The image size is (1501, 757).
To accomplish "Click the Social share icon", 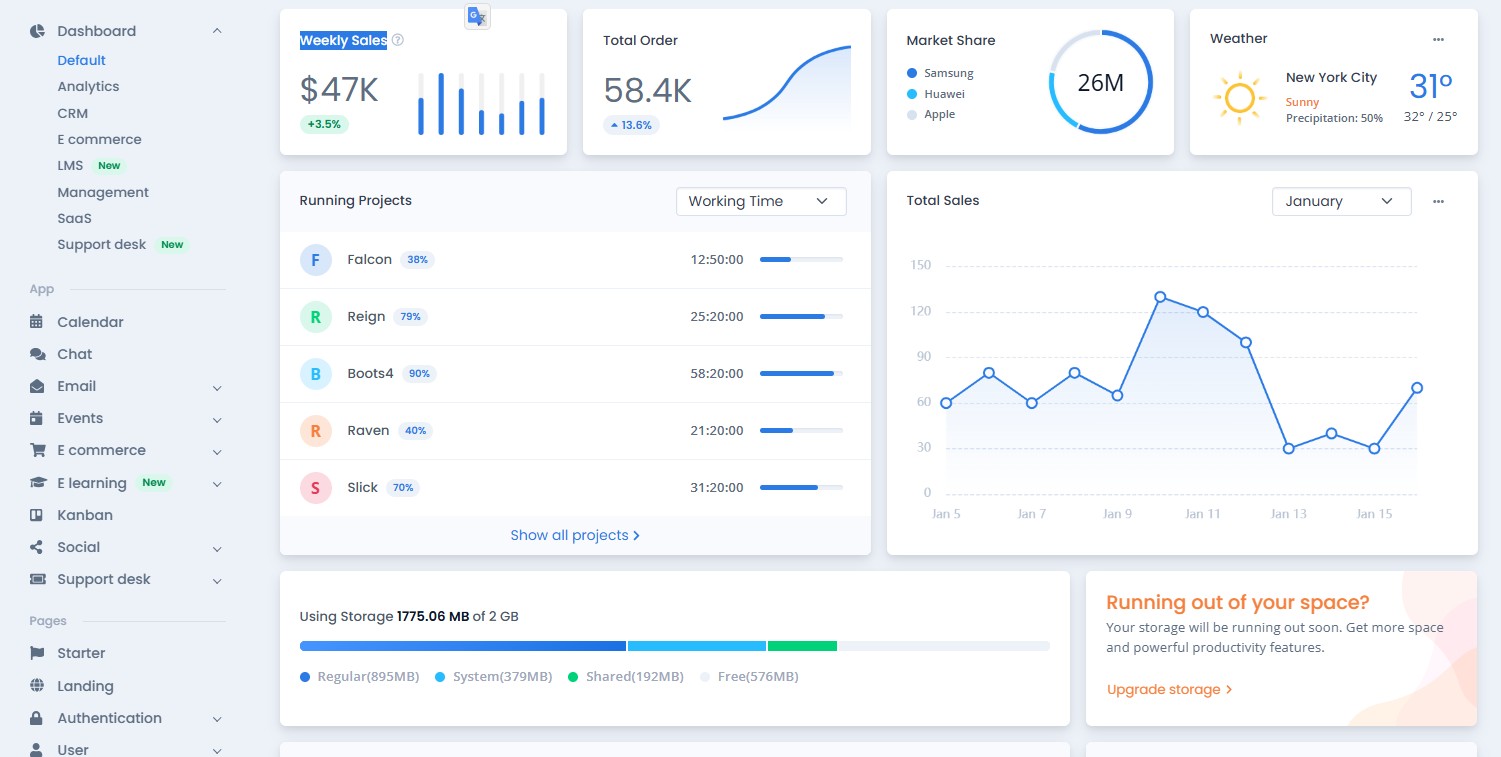I will [x=37, y=547].
